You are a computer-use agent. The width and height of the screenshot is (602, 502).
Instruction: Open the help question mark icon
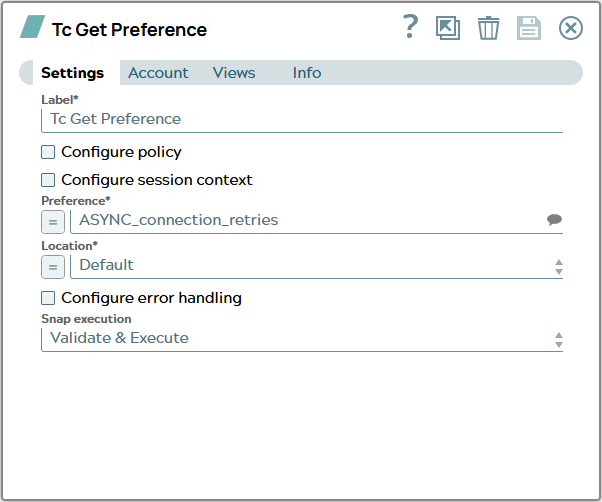(410, 26)
